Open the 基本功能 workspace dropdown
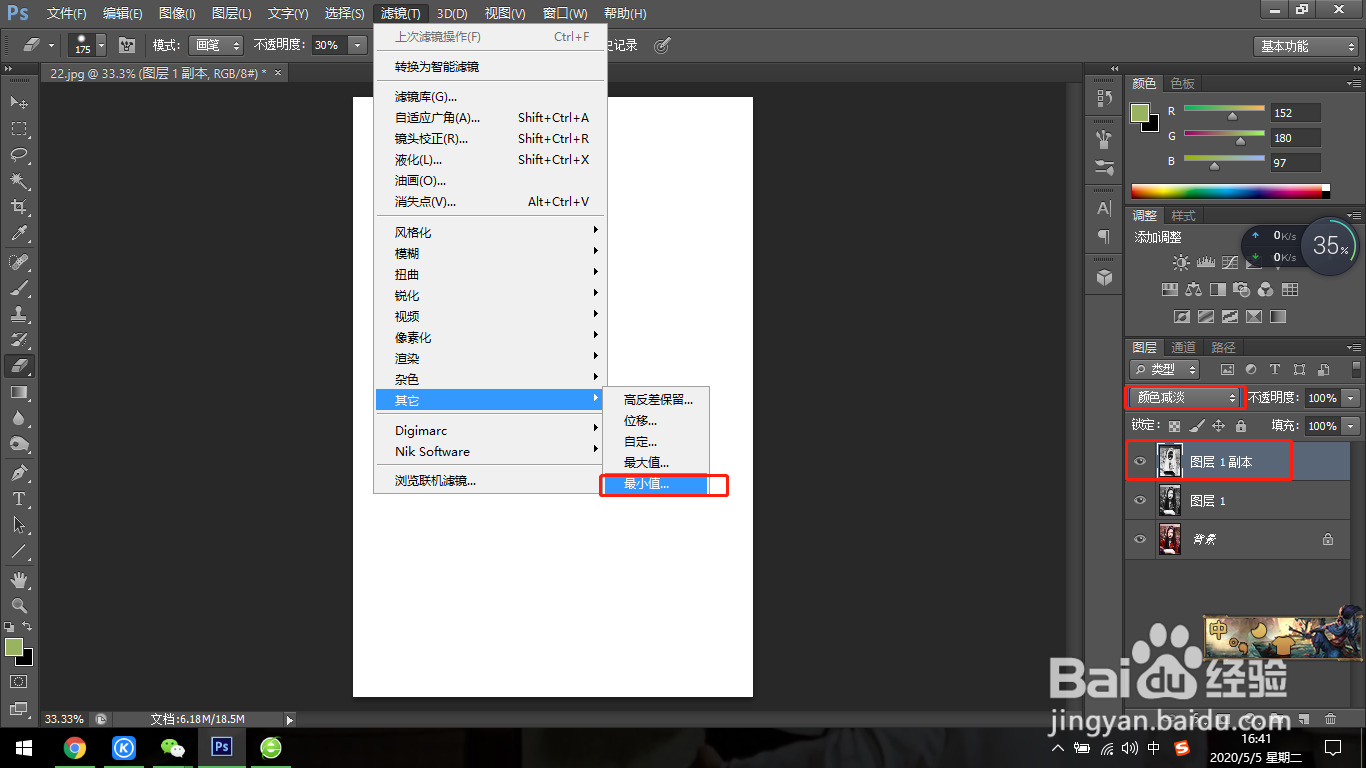Screen dimensions: 1366x768 pos(1305,46)
